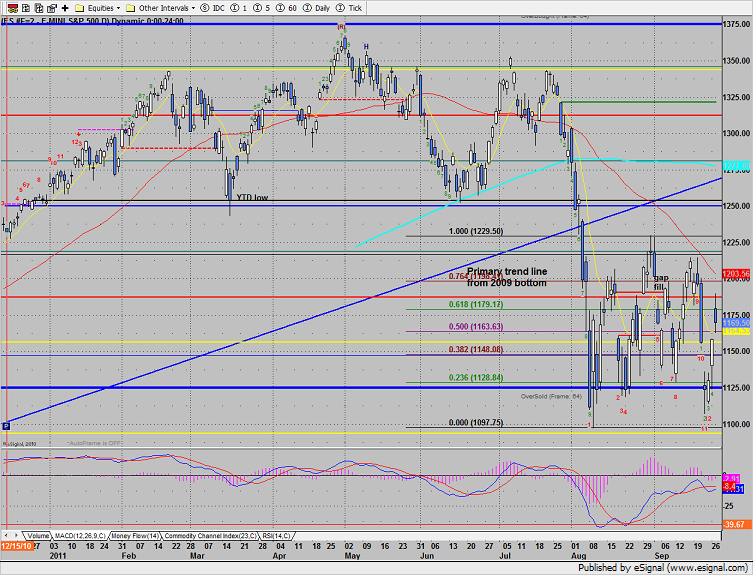This screenshot has width=753, height=575.
Task: Open the Commodity Channel Index(23,C) tab
Action: (x=211, y=536)
